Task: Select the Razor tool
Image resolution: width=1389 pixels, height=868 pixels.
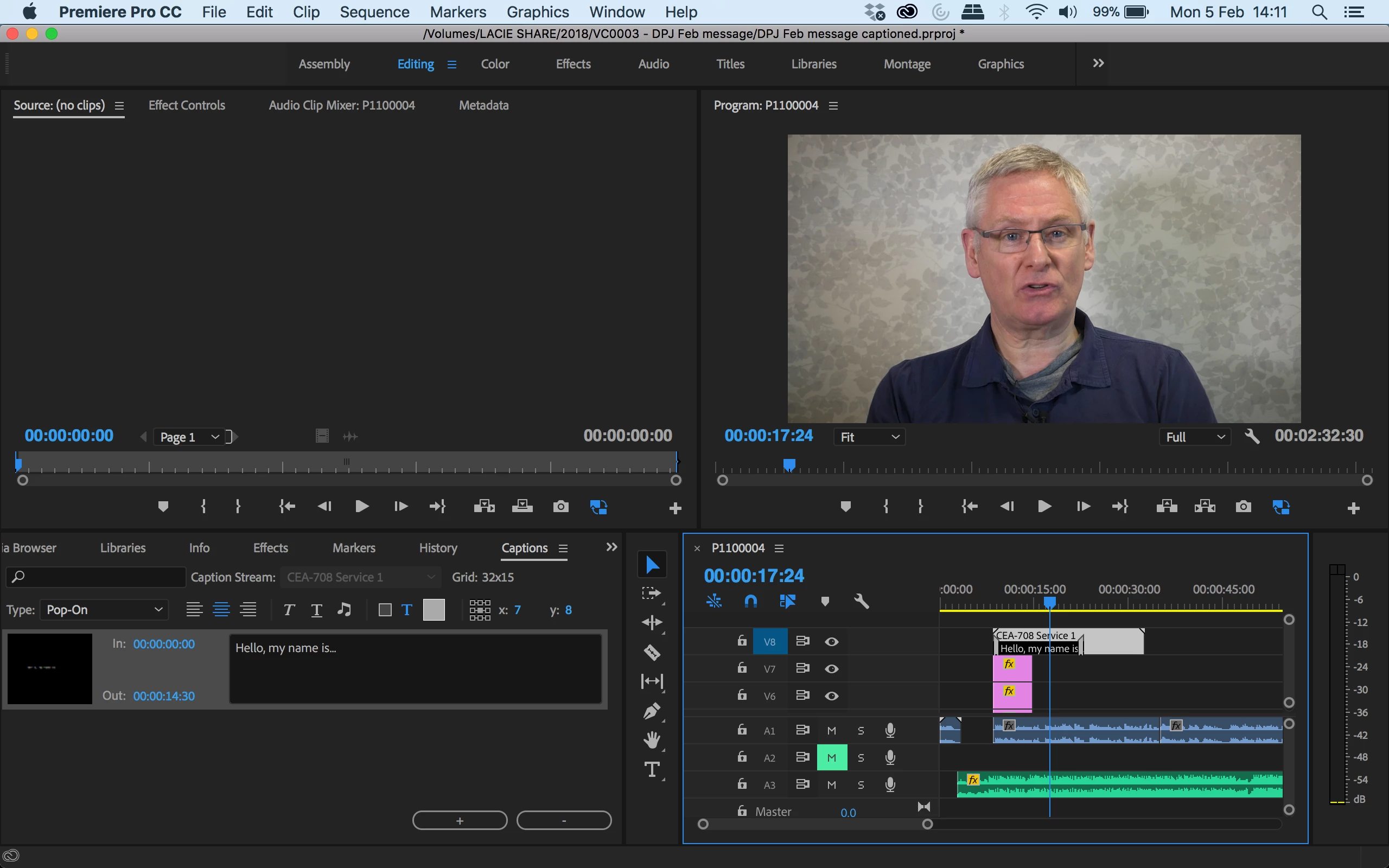Action: [652, 652]
